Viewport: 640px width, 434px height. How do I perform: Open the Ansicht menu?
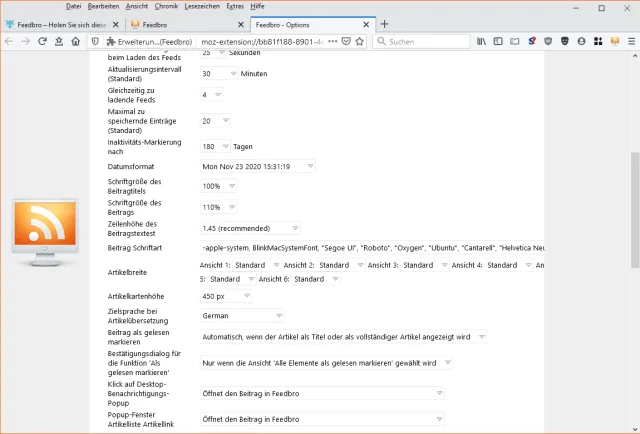137,6
